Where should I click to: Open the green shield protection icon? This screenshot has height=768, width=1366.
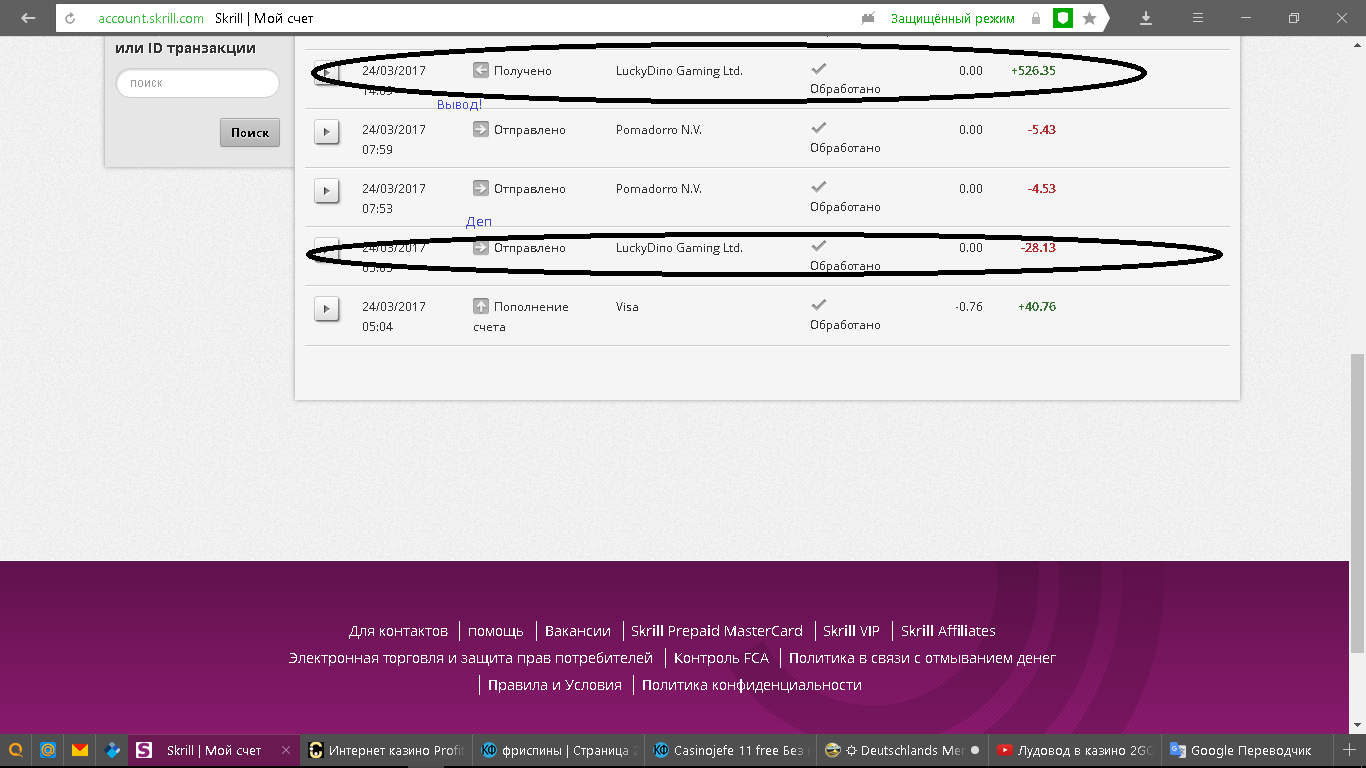1063,18
